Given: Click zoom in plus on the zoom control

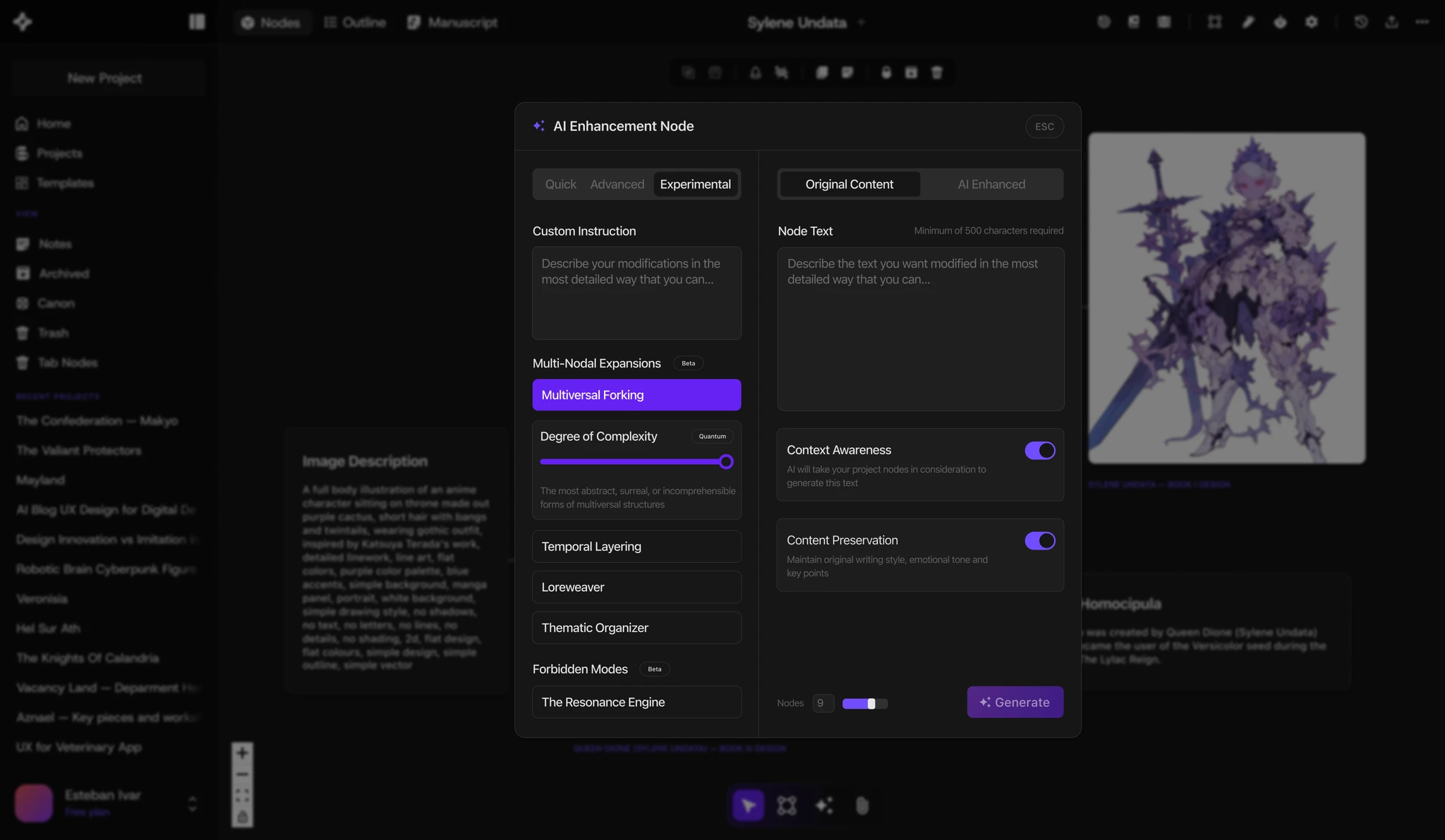Looking at the screenshot, I should (x=242, y=753).
